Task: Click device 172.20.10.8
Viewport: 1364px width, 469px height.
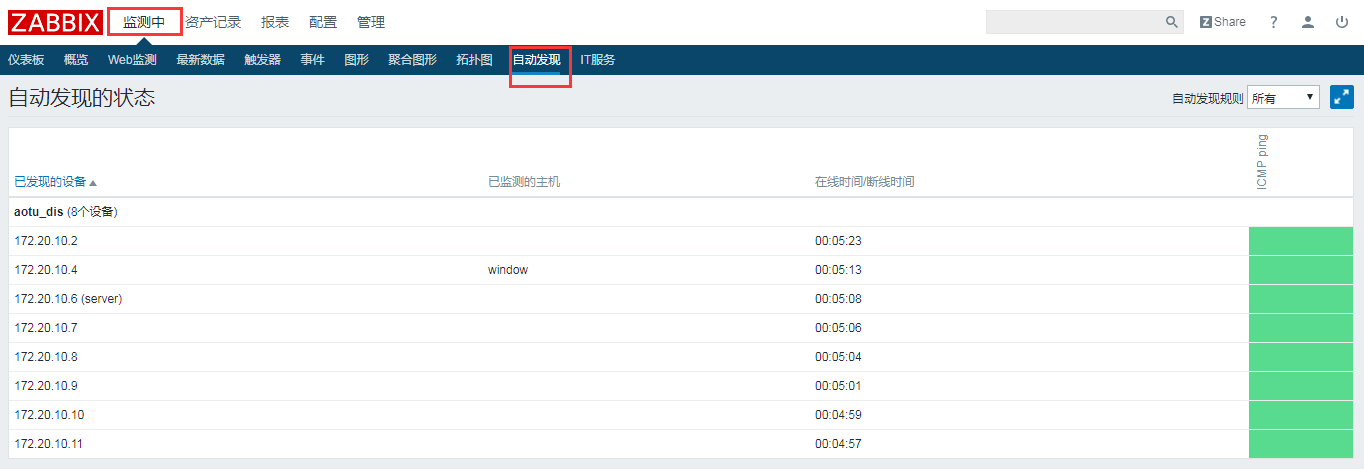Action: pos(46,357)
